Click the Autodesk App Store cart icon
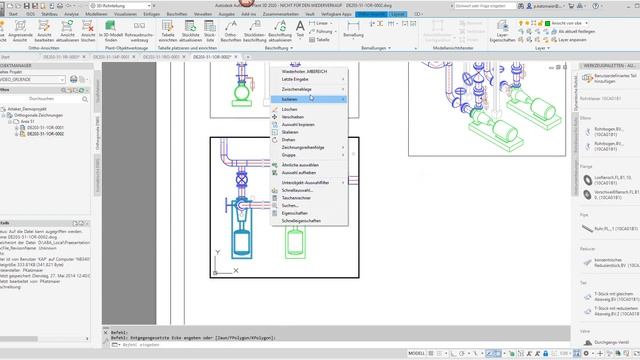 point(571,6)
